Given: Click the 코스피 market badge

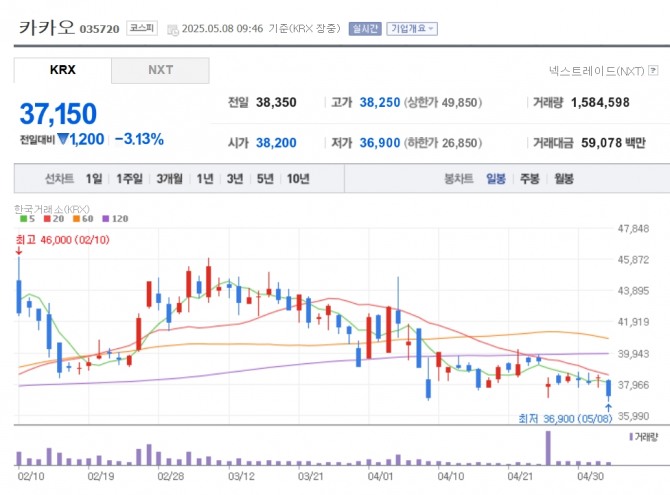Looking at the screenshot, I should coord(141,29).
